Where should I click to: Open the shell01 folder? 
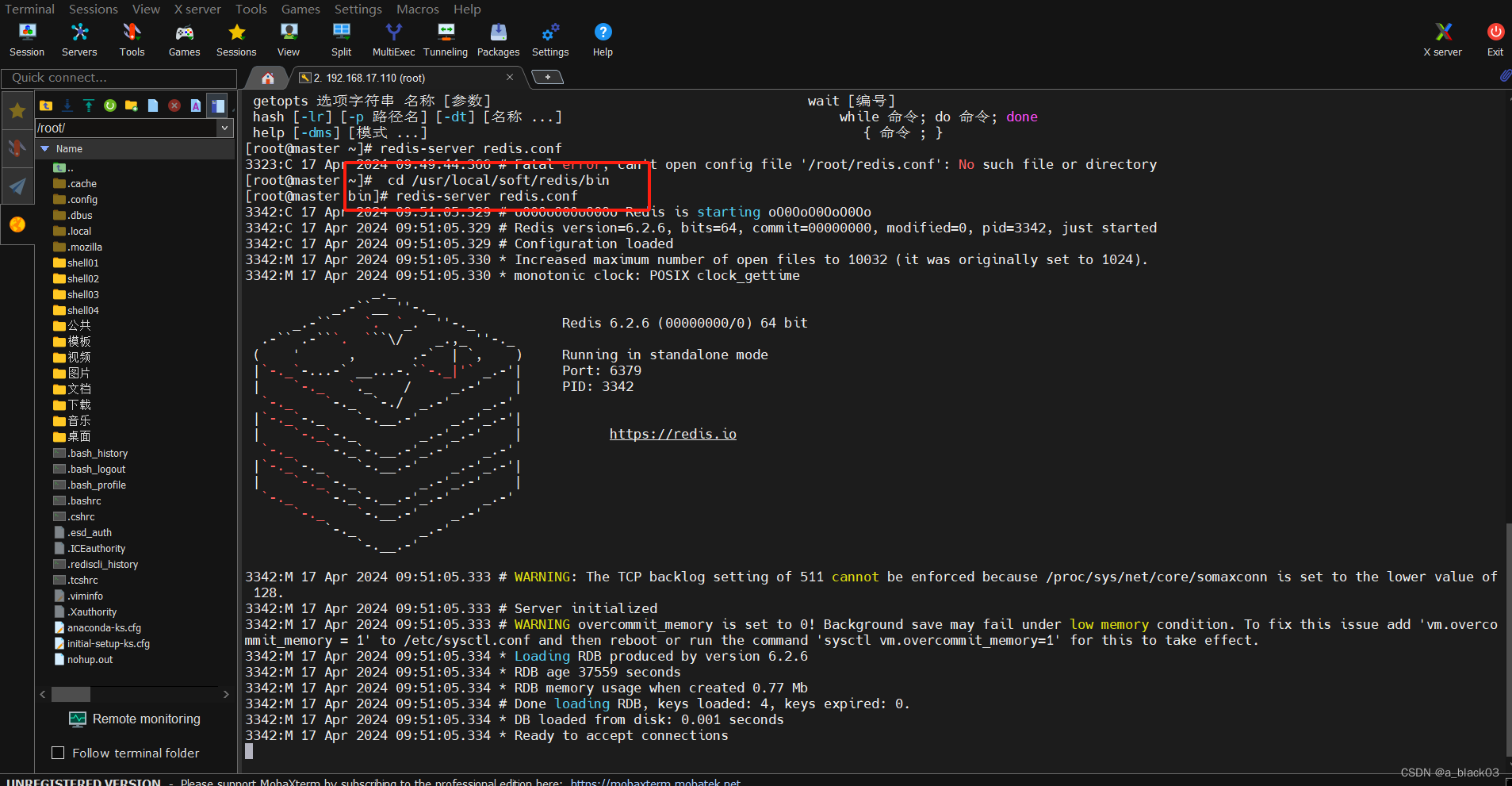pos(82,263)
